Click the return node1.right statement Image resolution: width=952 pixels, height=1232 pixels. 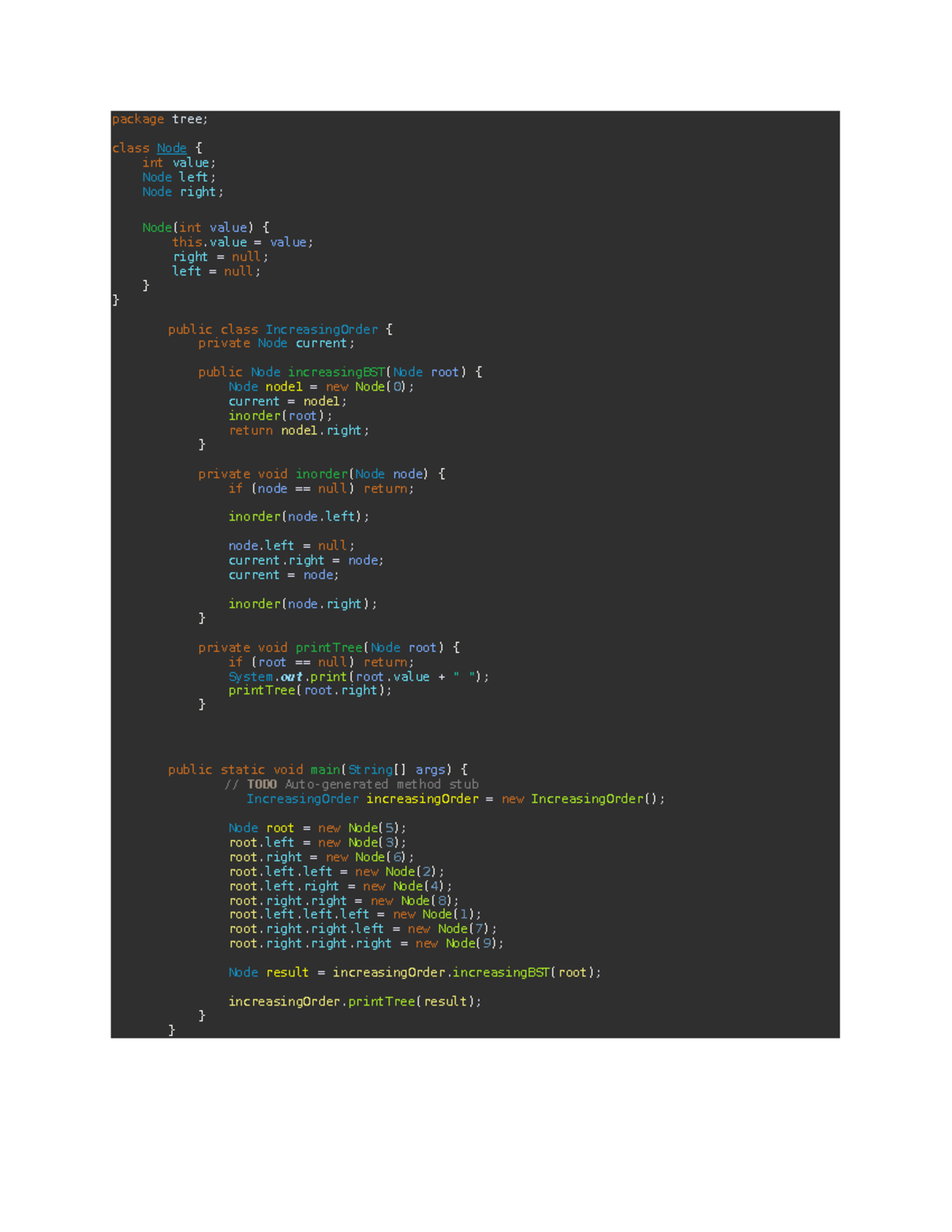[298, 430]
